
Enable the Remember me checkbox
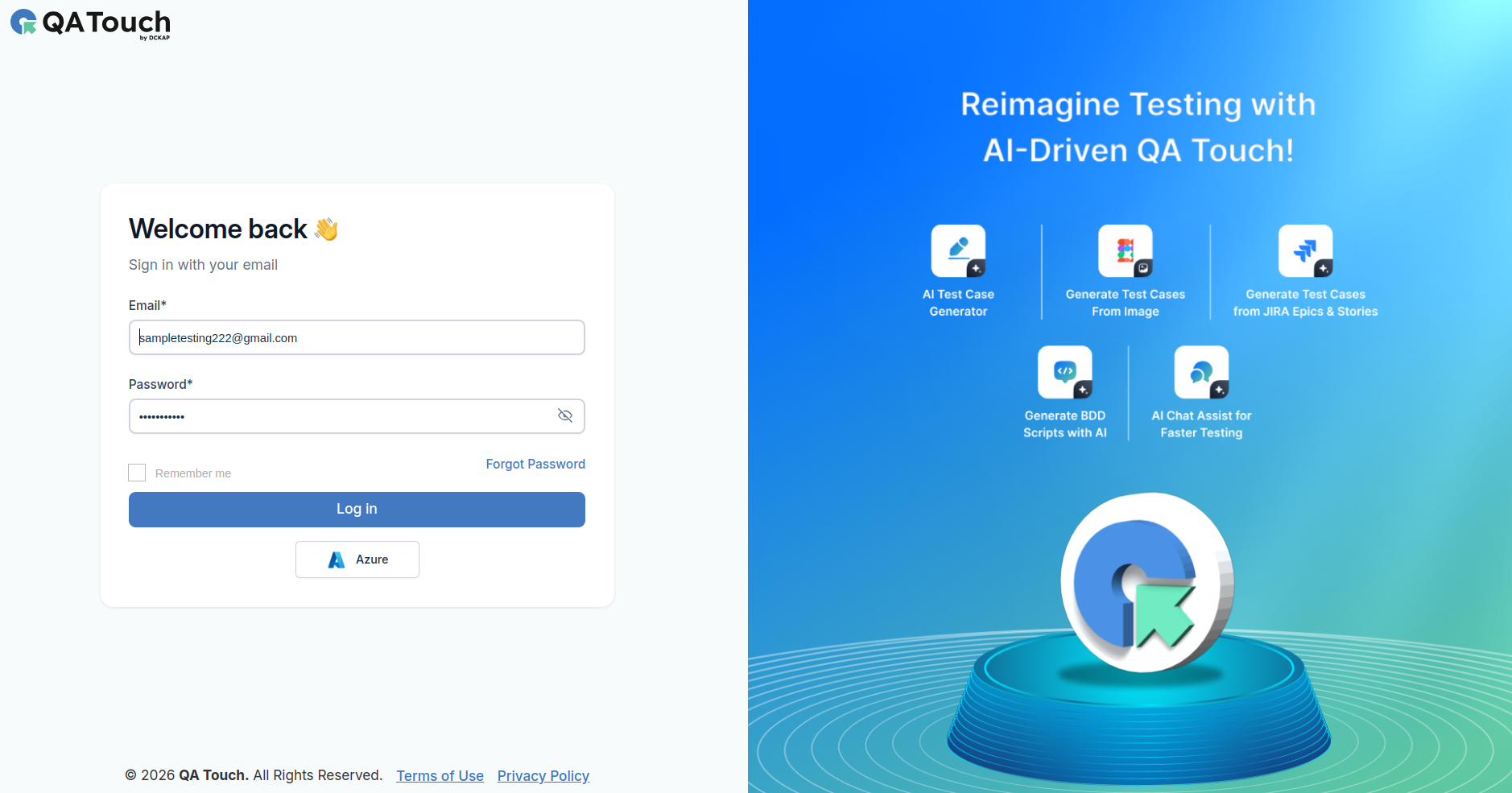pyautogui.click(x=137, y=473)
